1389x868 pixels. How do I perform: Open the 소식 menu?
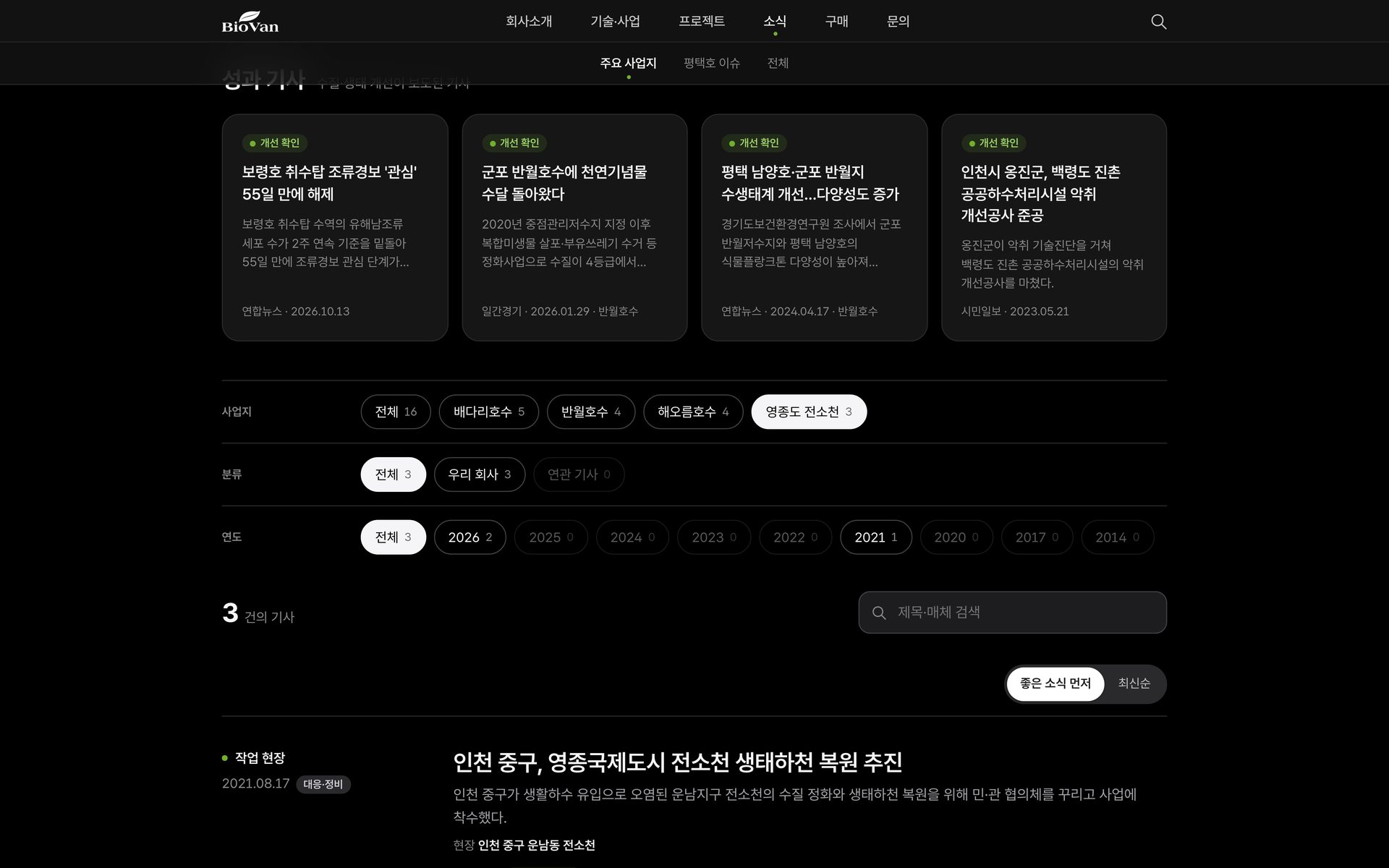point(775,22)
